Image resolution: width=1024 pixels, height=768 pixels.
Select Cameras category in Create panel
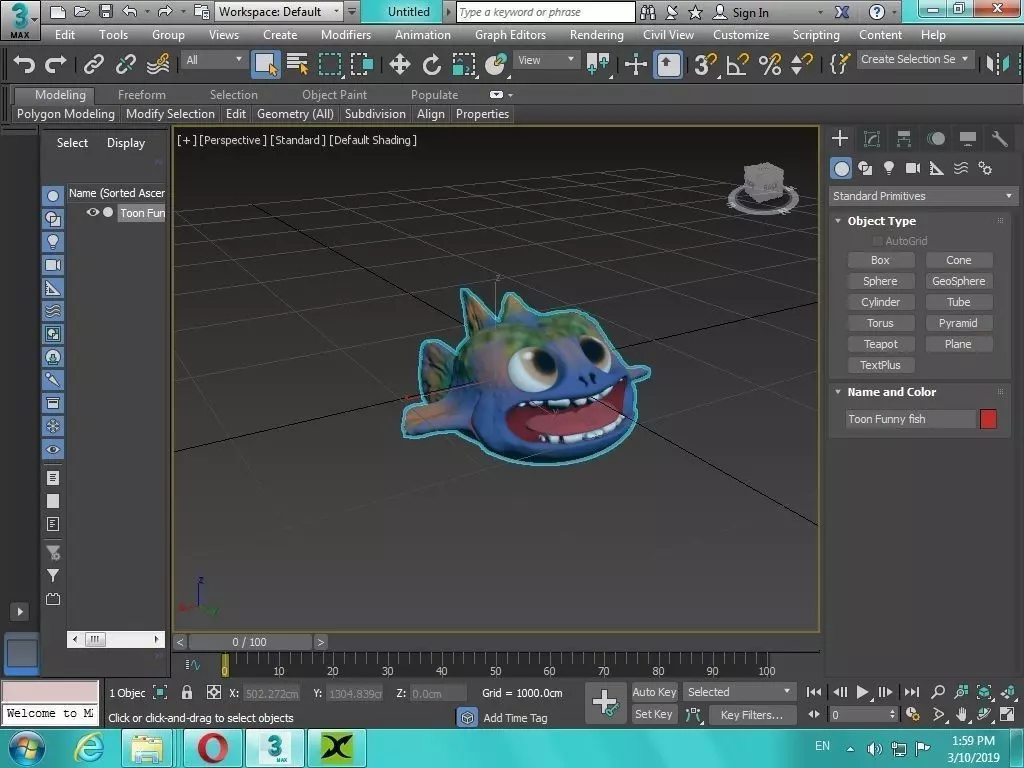tap(913, 168)
